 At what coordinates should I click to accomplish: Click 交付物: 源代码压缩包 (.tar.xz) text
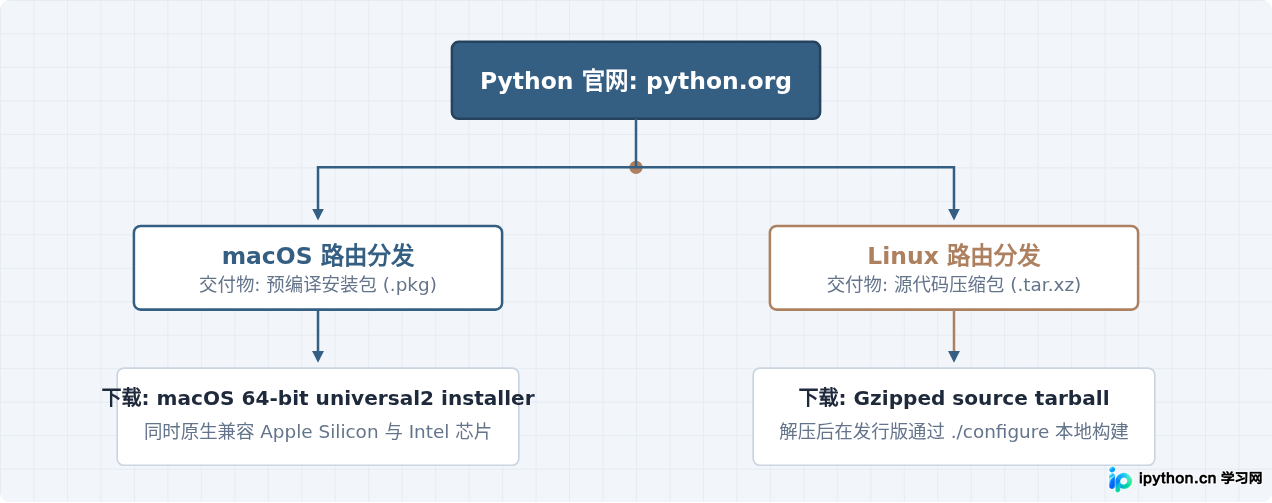(954, 285)
